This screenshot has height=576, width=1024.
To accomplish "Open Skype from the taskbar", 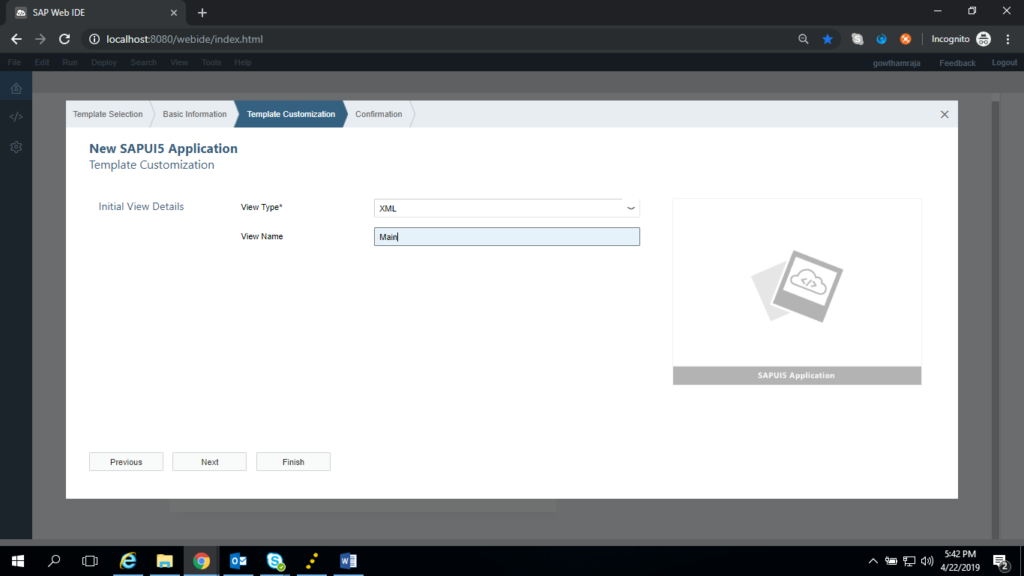I will click(275, 561).
